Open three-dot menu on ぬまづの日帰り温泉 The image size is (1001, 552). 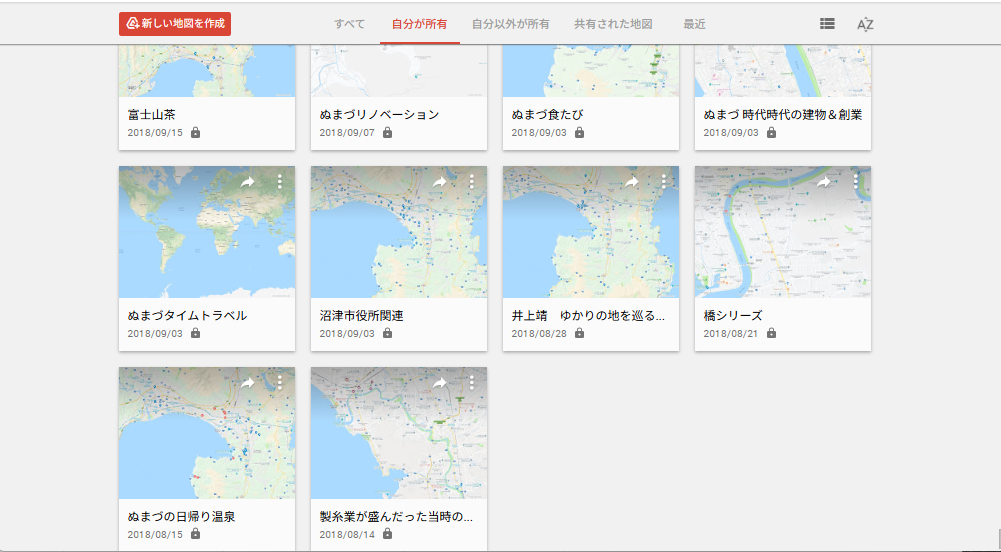coord(280,383)
